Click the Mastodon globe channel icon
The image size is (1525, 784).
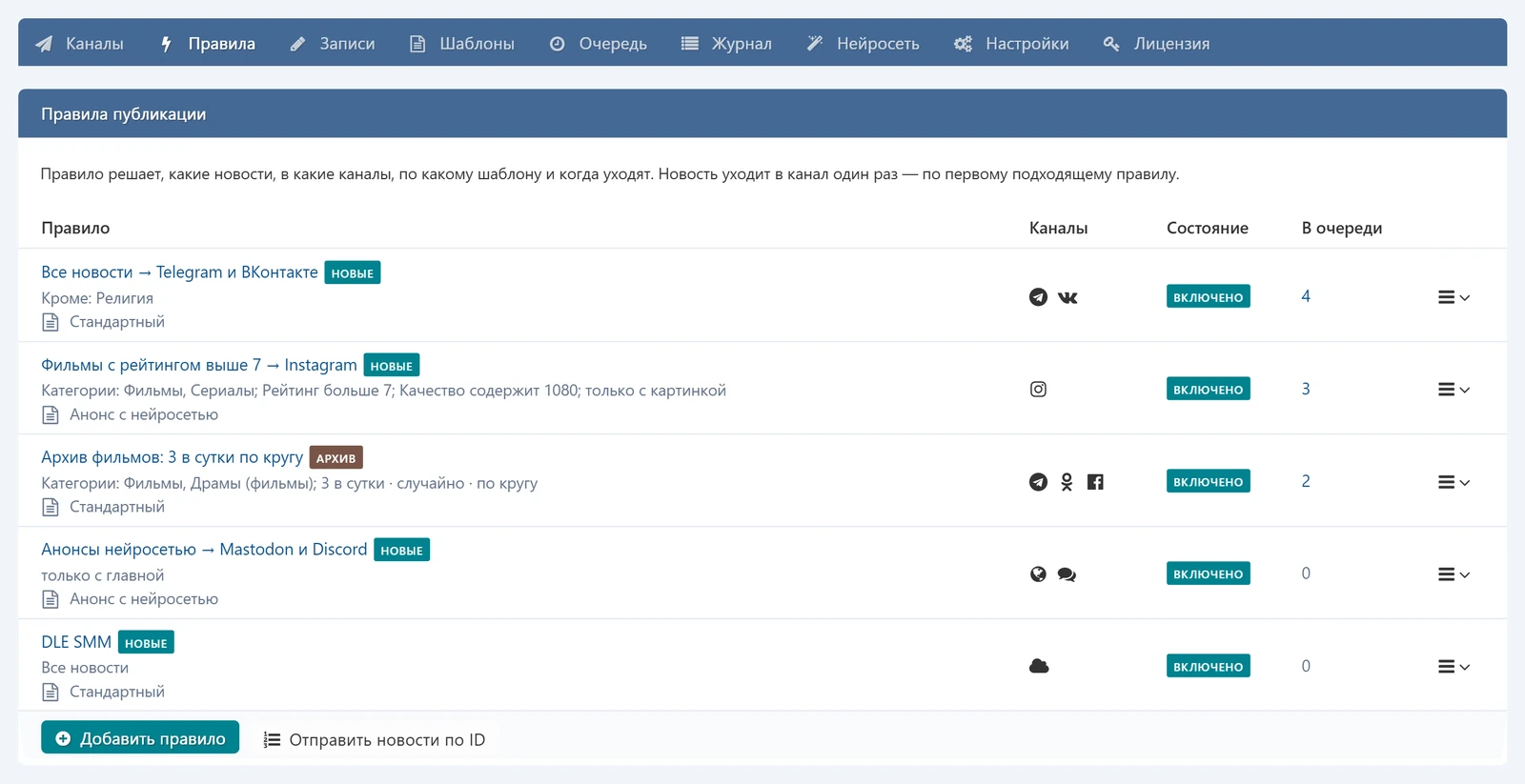(x=1038, y=573)
